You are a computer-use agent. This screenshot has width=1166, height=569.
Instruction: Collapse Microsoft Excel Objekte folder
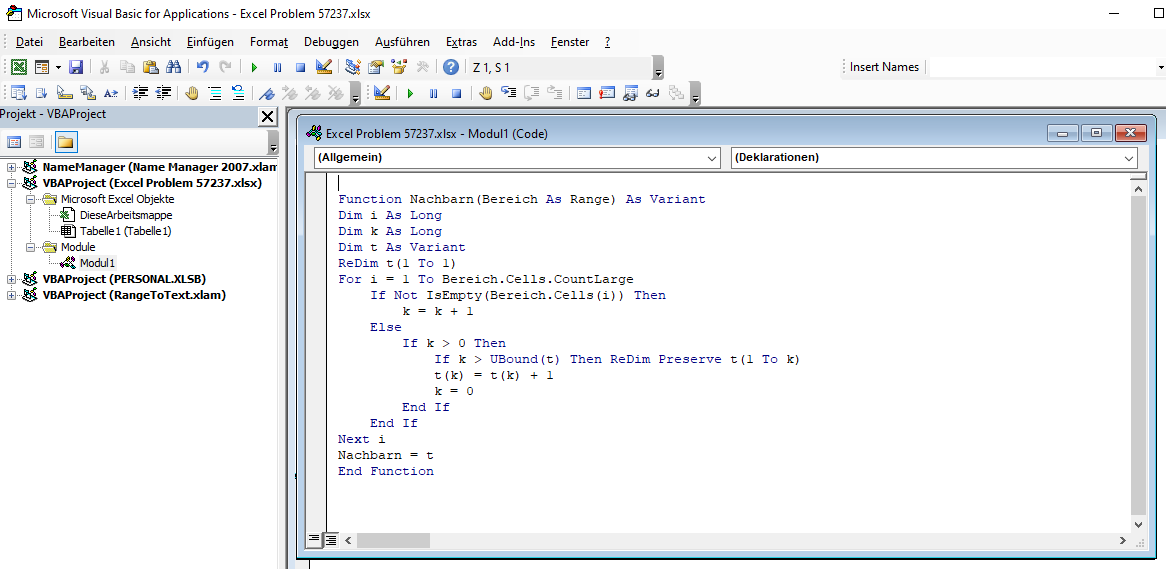[x=30, y=199]
